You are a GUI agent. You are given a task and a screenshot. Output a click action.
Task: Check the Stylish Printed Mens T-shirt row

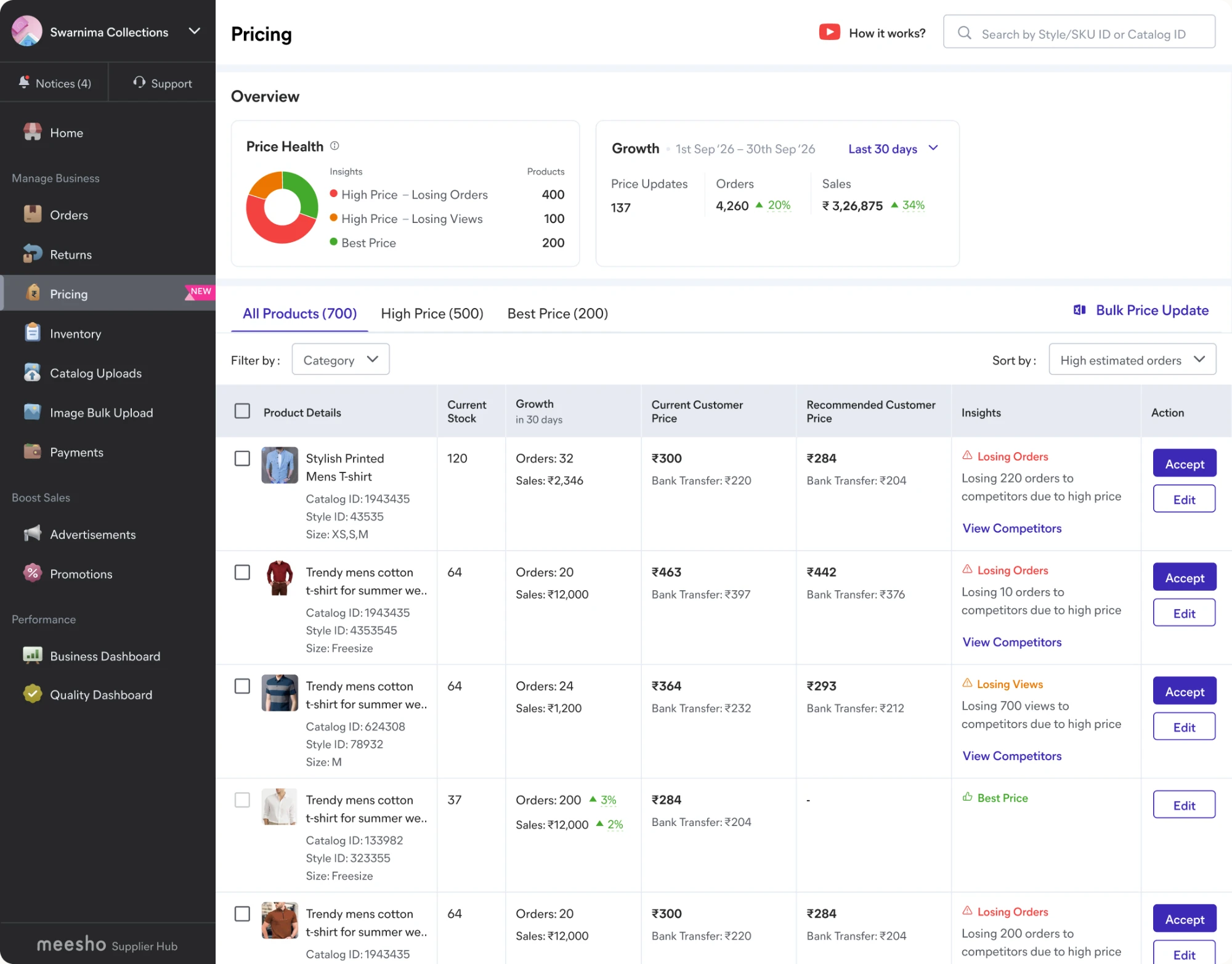click(242, 458)
